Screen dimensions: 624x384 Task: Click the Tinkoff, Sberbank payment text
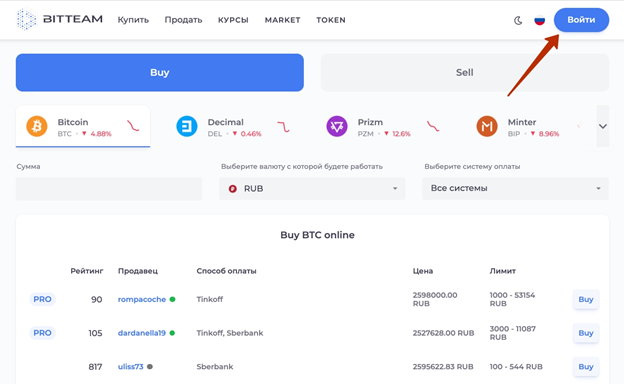coord(230,333)
